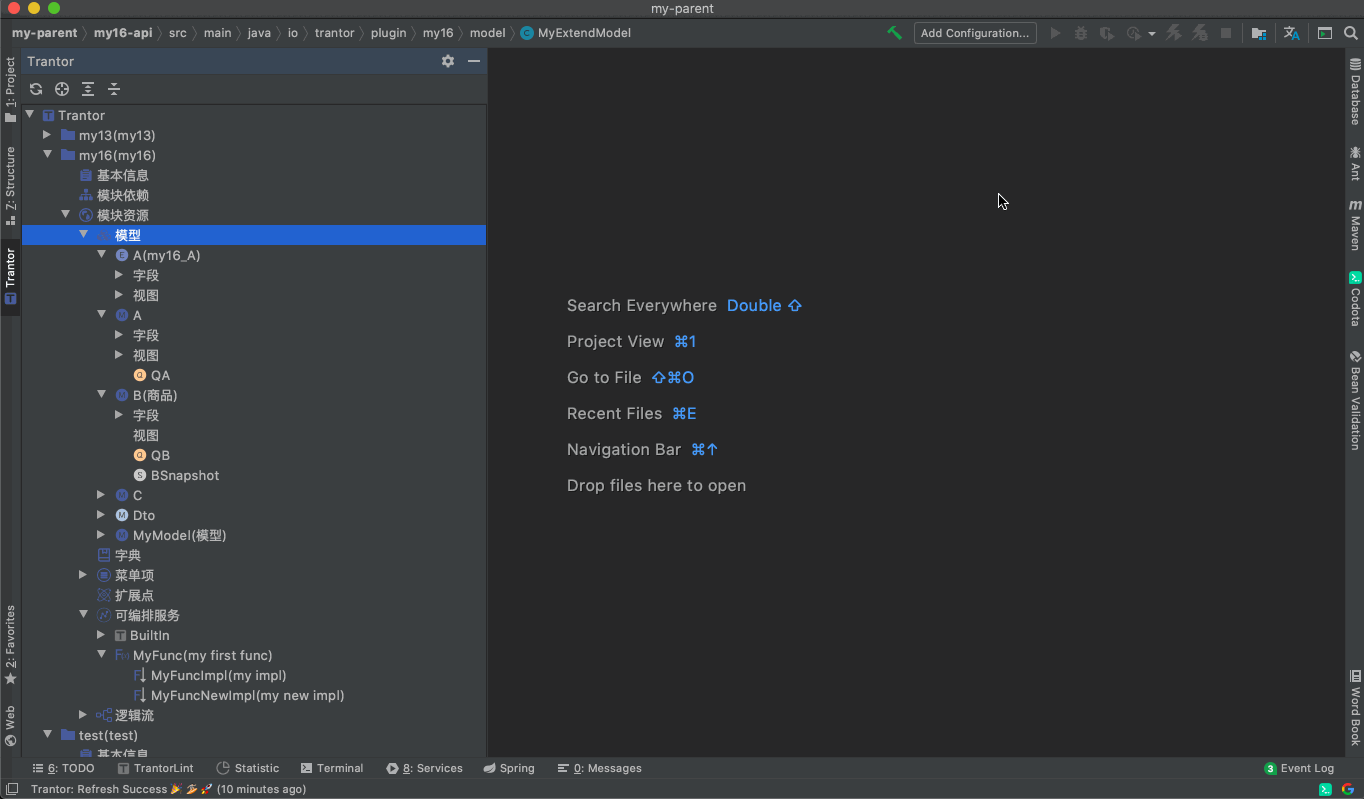The image size is (1364, 799).
Task: Collapse the MyFunc(my first func) node
Action: click(x=101, y=655)
